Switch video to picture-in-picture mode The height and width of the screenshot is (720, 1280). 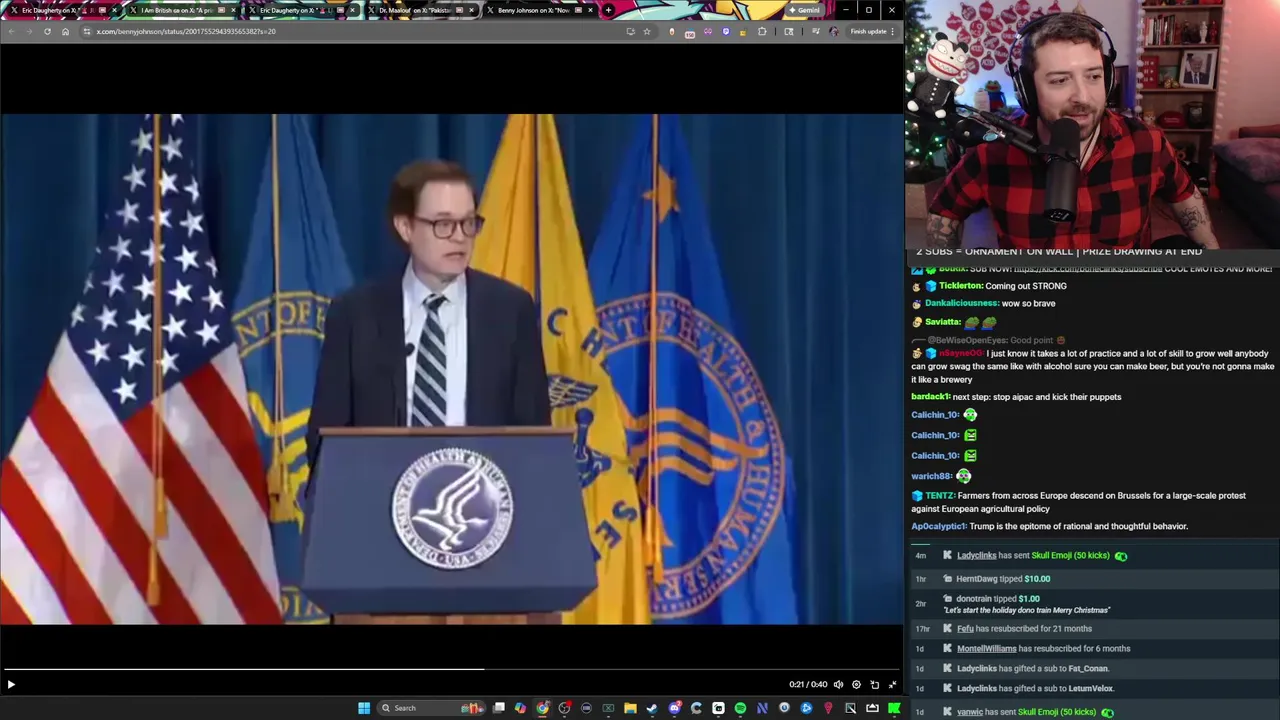[874, 685]
